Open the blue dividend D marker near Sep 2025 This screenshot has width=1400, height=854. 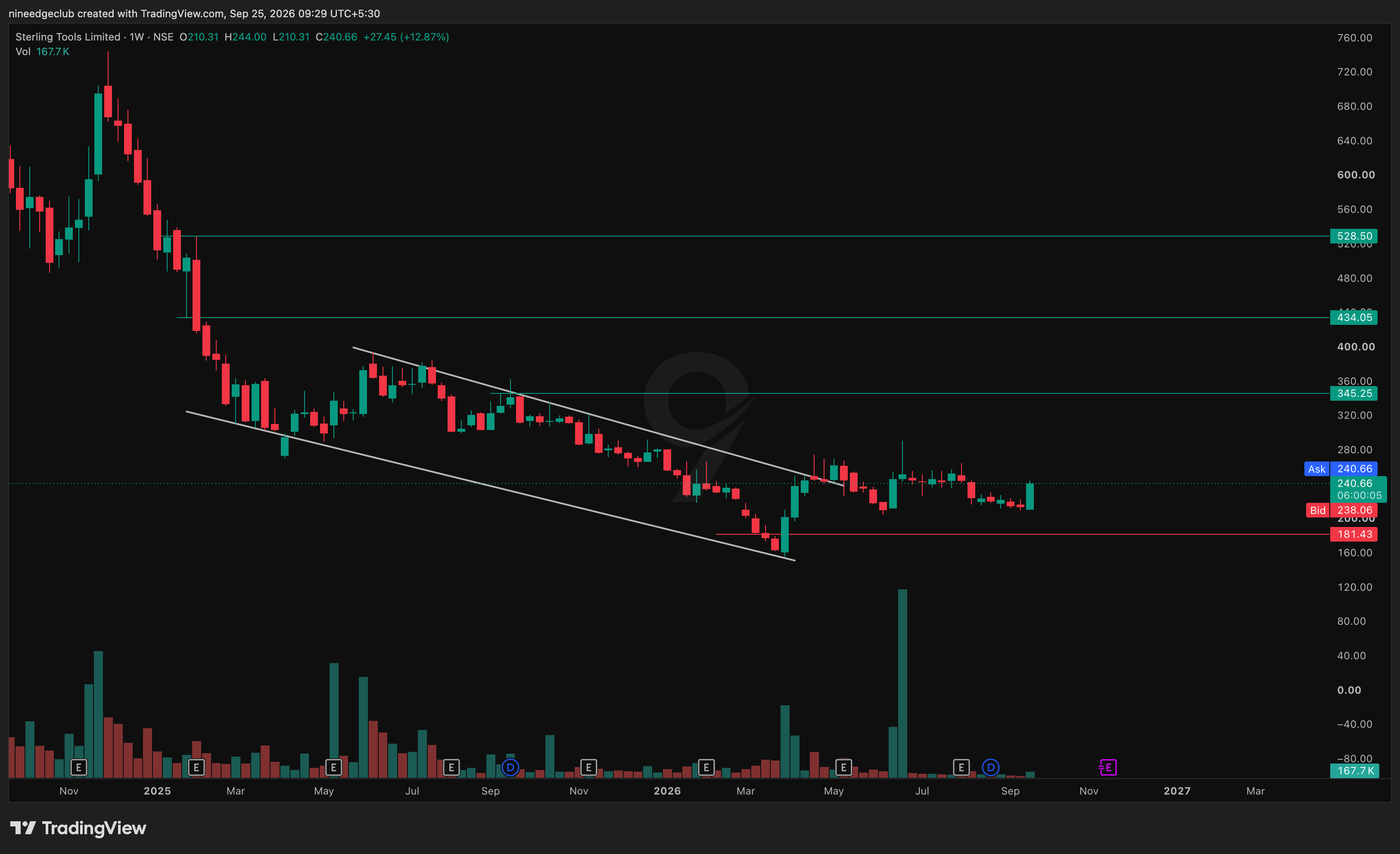click(x=510, y=768)
